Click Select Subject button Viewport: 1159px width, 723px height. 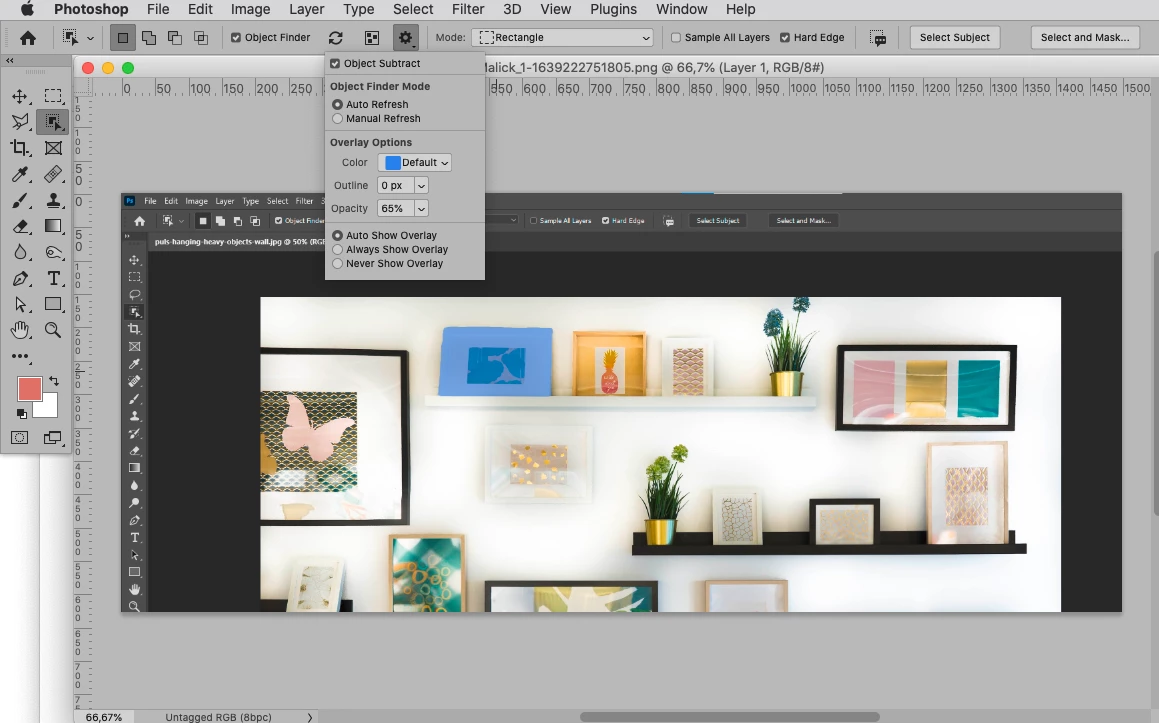(x=954, y=38)
